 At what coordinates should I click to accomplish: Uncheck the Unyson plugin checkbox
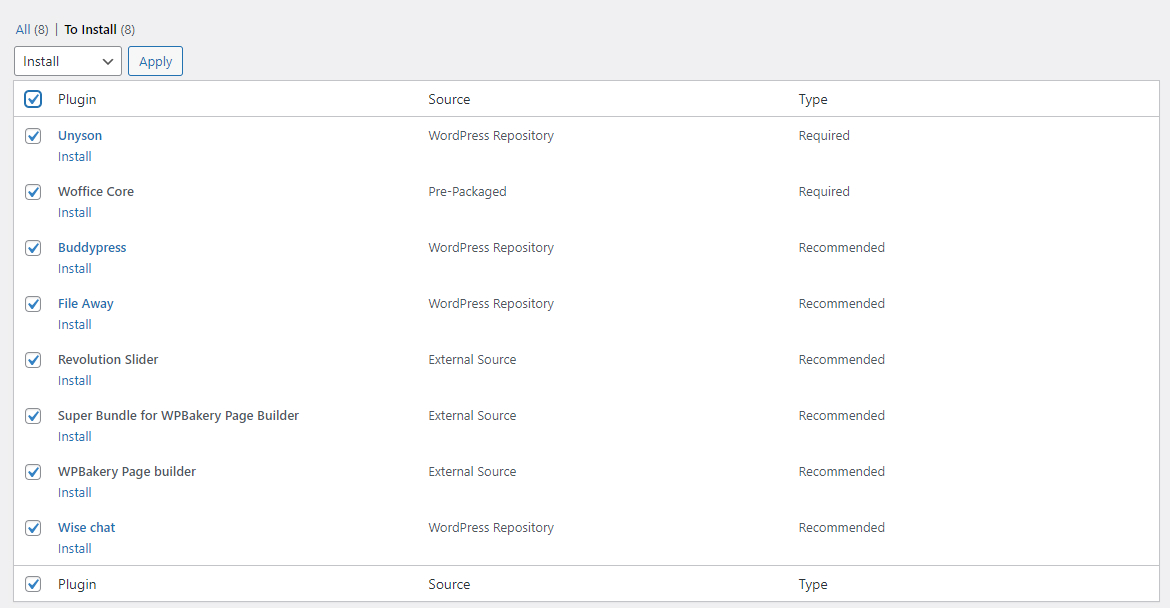click(x=33, y=136)
